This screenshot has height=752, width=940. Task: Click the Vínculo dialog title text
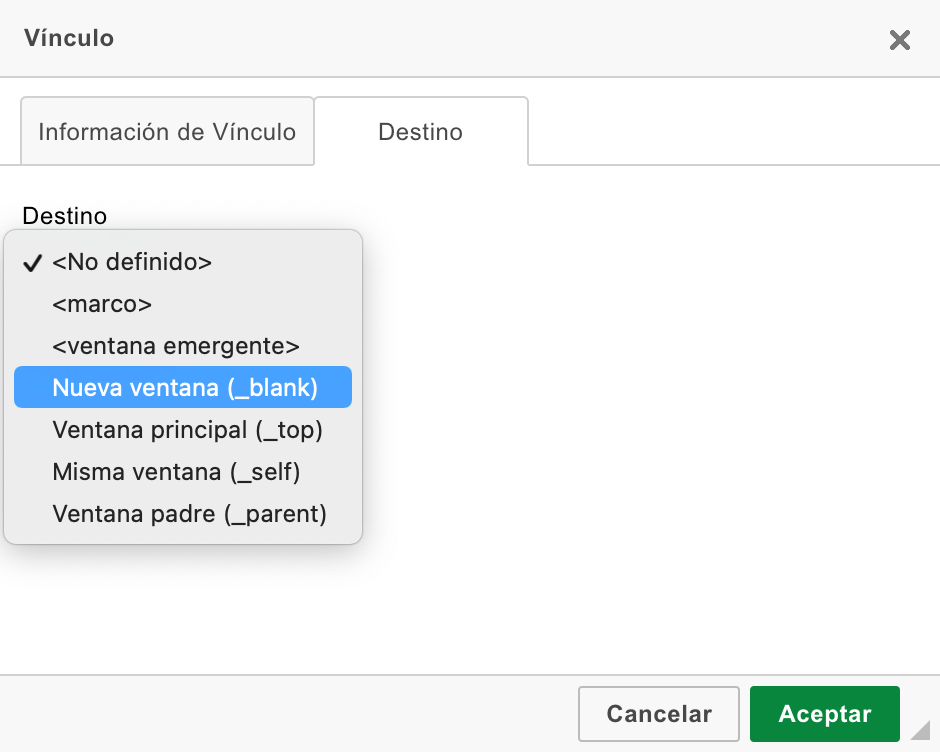[x=69, y=38]
